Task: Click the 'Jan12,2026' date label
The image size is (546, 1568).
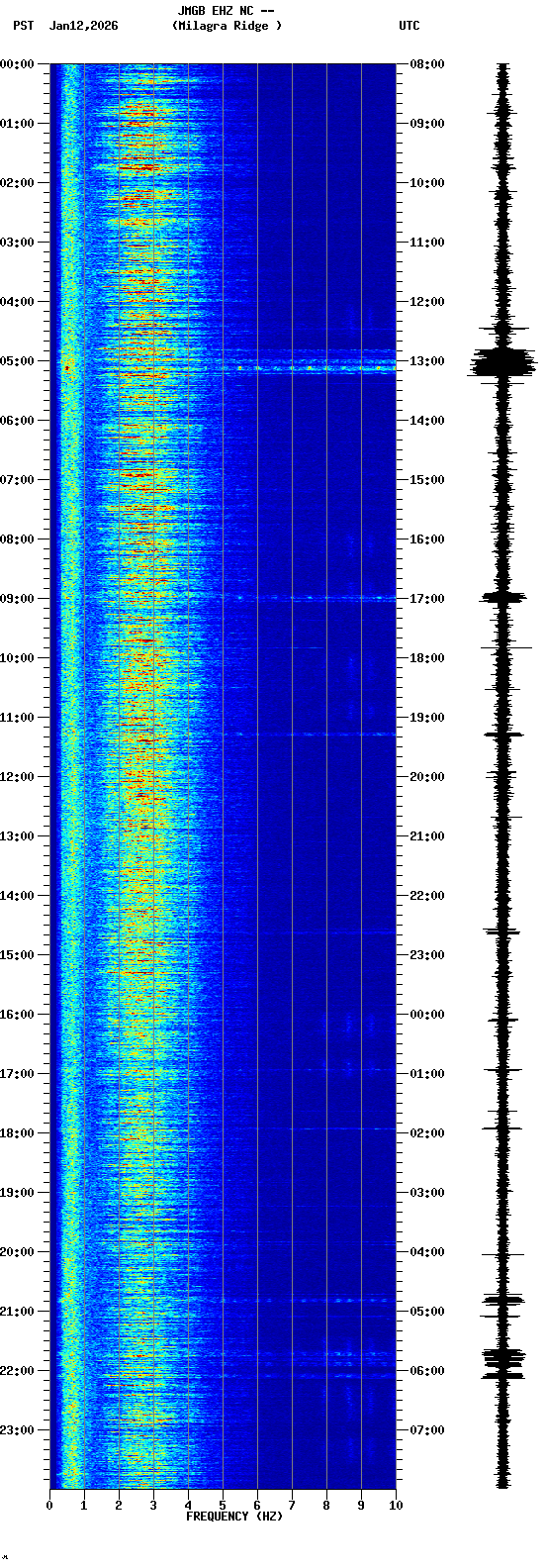Action: (x=83, y=26)
